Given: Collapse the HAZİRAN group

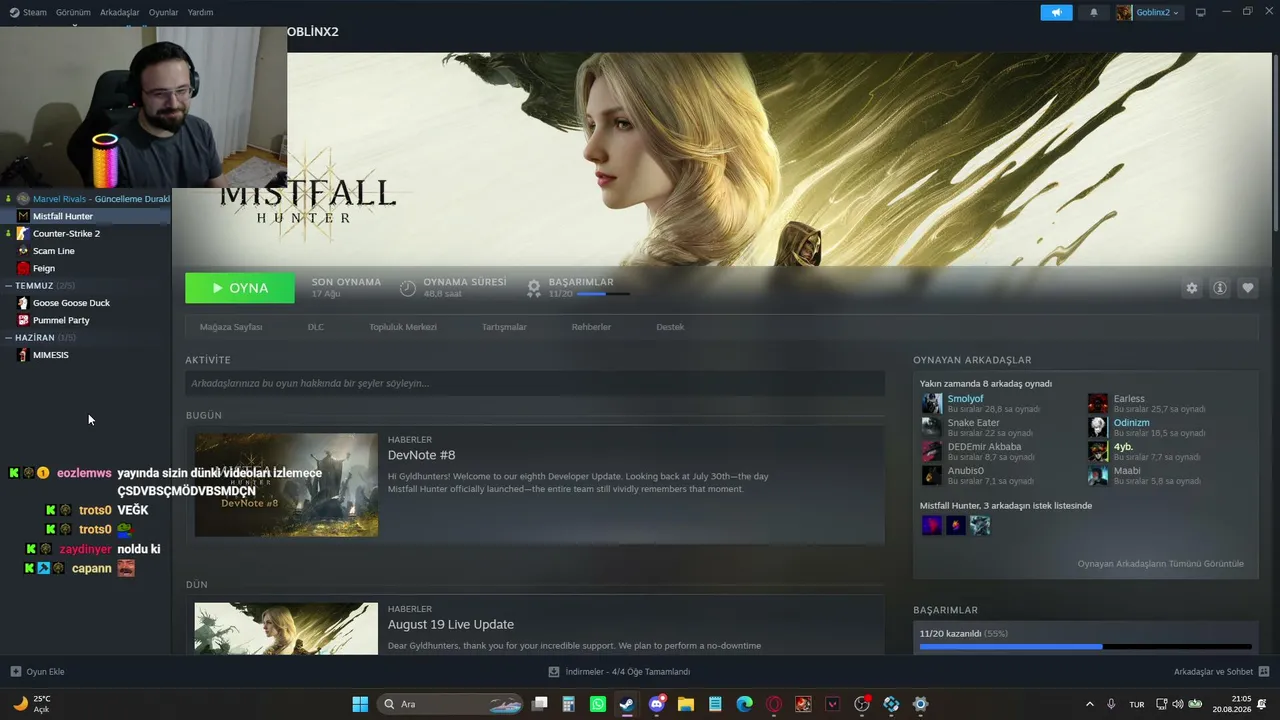Looking at the screenshot, I should click(x=9, y=338).
